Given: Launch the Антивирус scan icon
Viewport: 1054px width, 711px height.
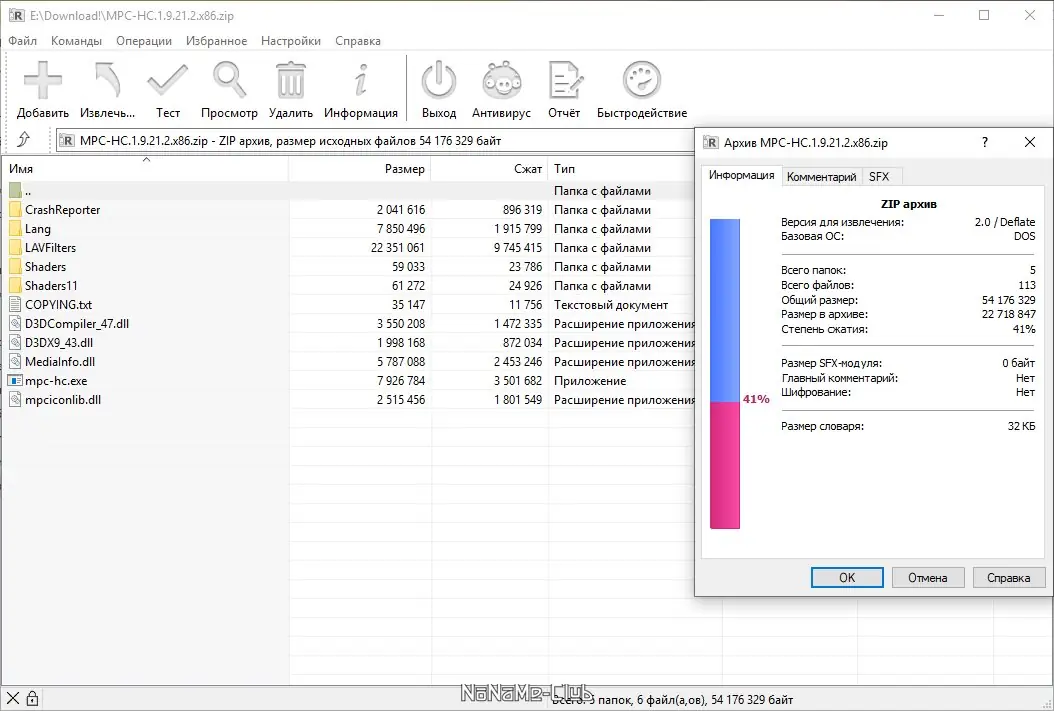Looking at the screenshot, I should tap(501, 81).
